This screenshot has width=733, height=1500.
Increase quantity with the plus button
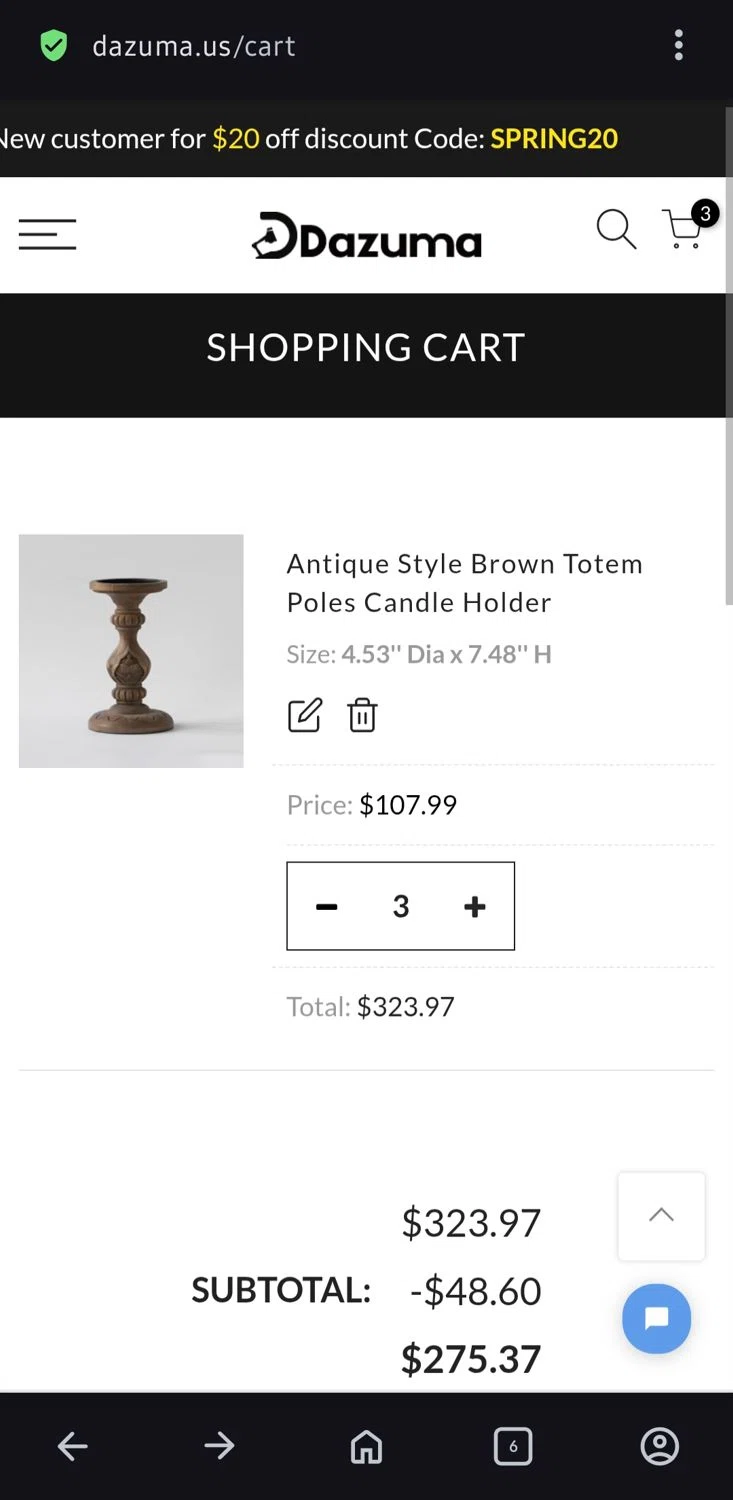pos(475,907)
